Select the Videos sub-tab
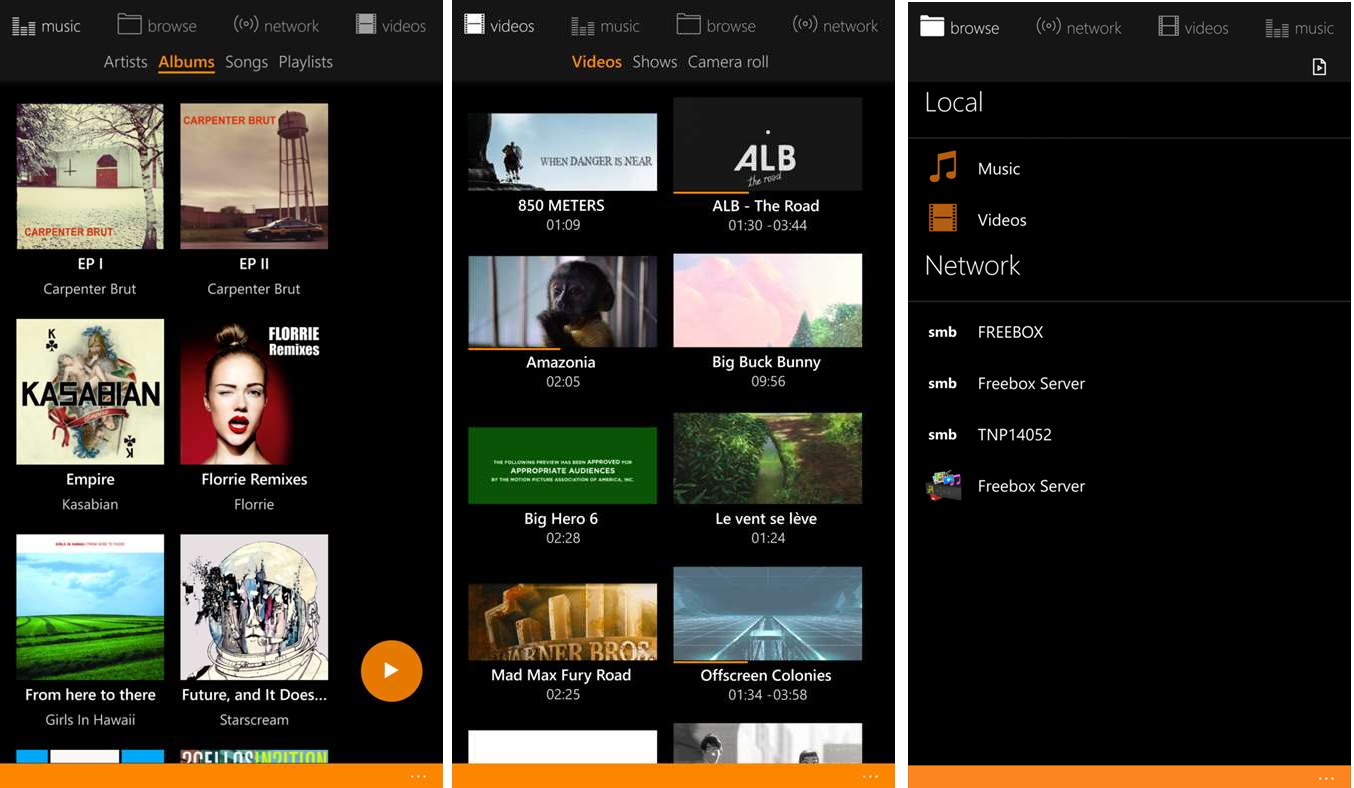 (x=597, y=62)
